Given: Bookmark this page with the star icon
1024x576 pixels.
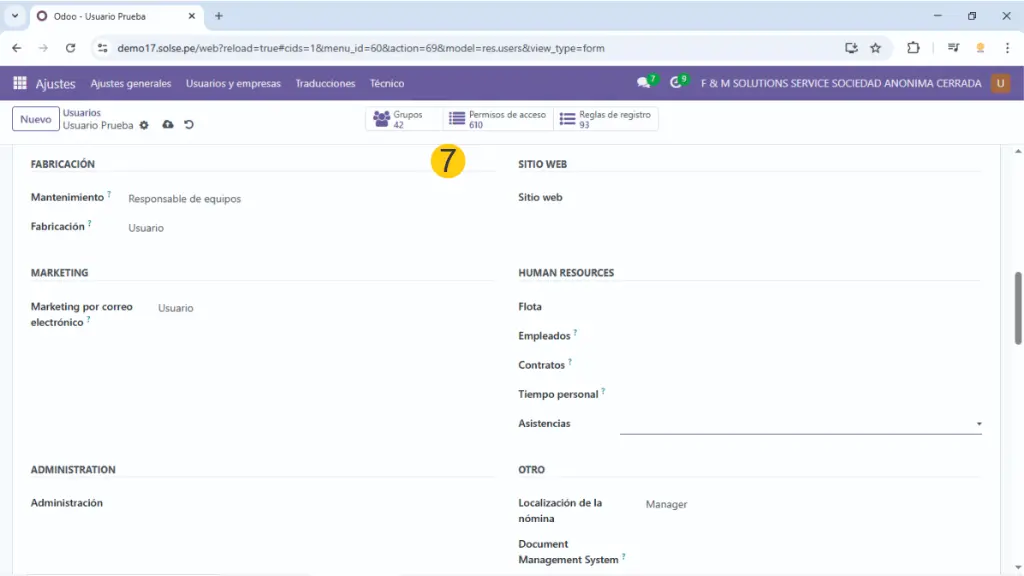Looking at the screenshot, I should (875, 48).
